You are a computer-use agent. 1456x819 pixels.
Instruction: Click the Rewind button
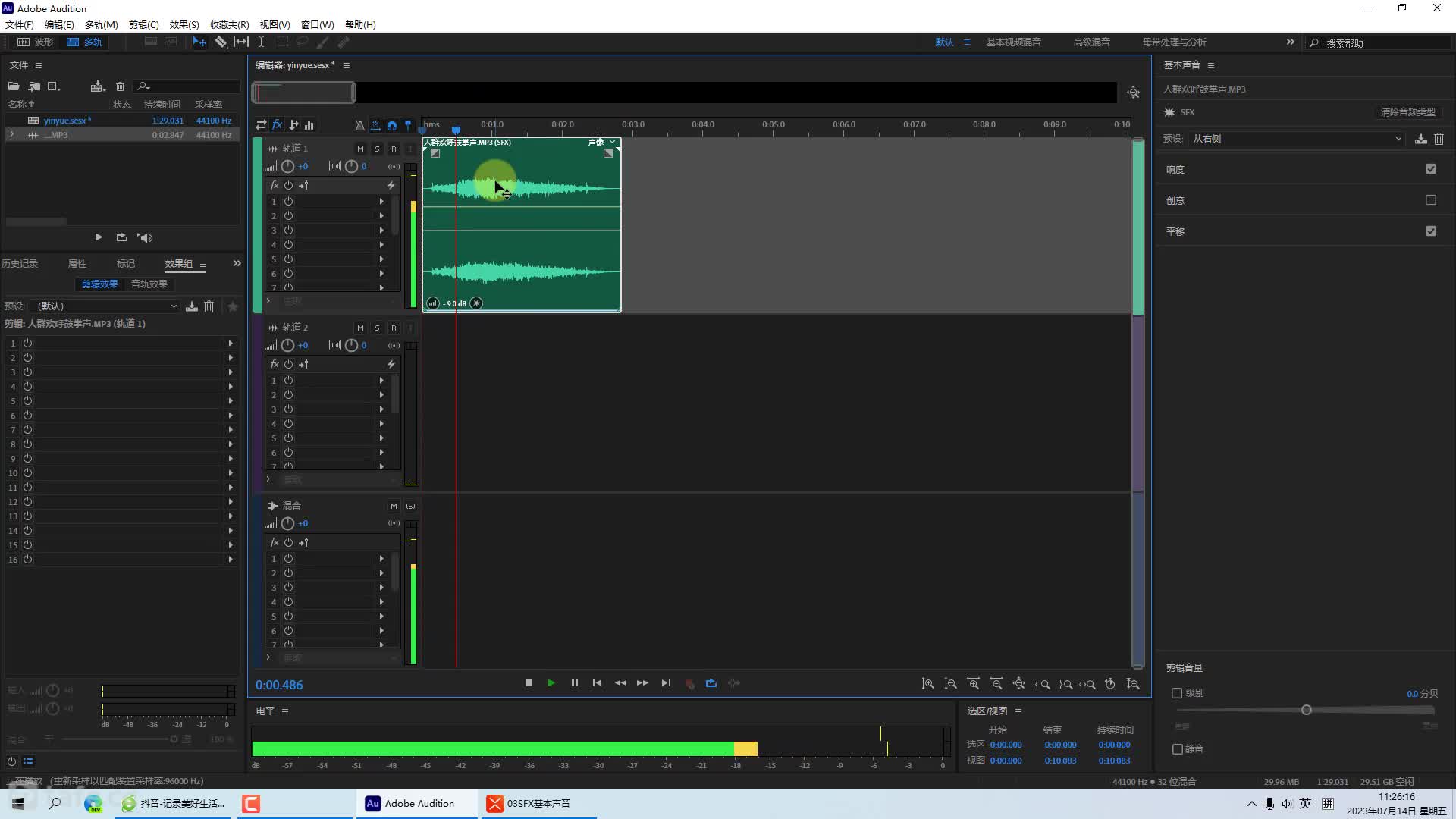[620, 683]
